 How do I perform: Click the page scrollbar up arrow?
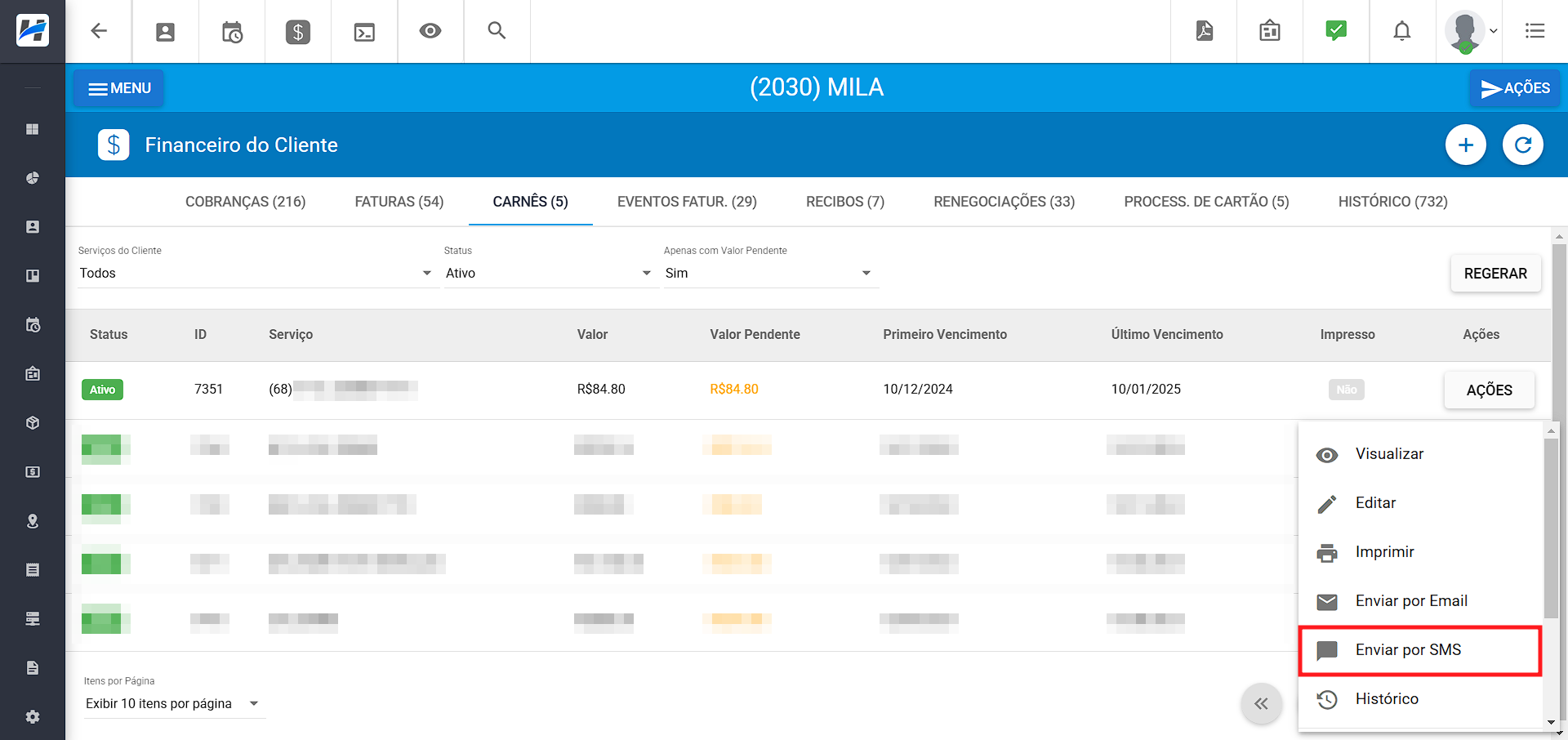1559,236
